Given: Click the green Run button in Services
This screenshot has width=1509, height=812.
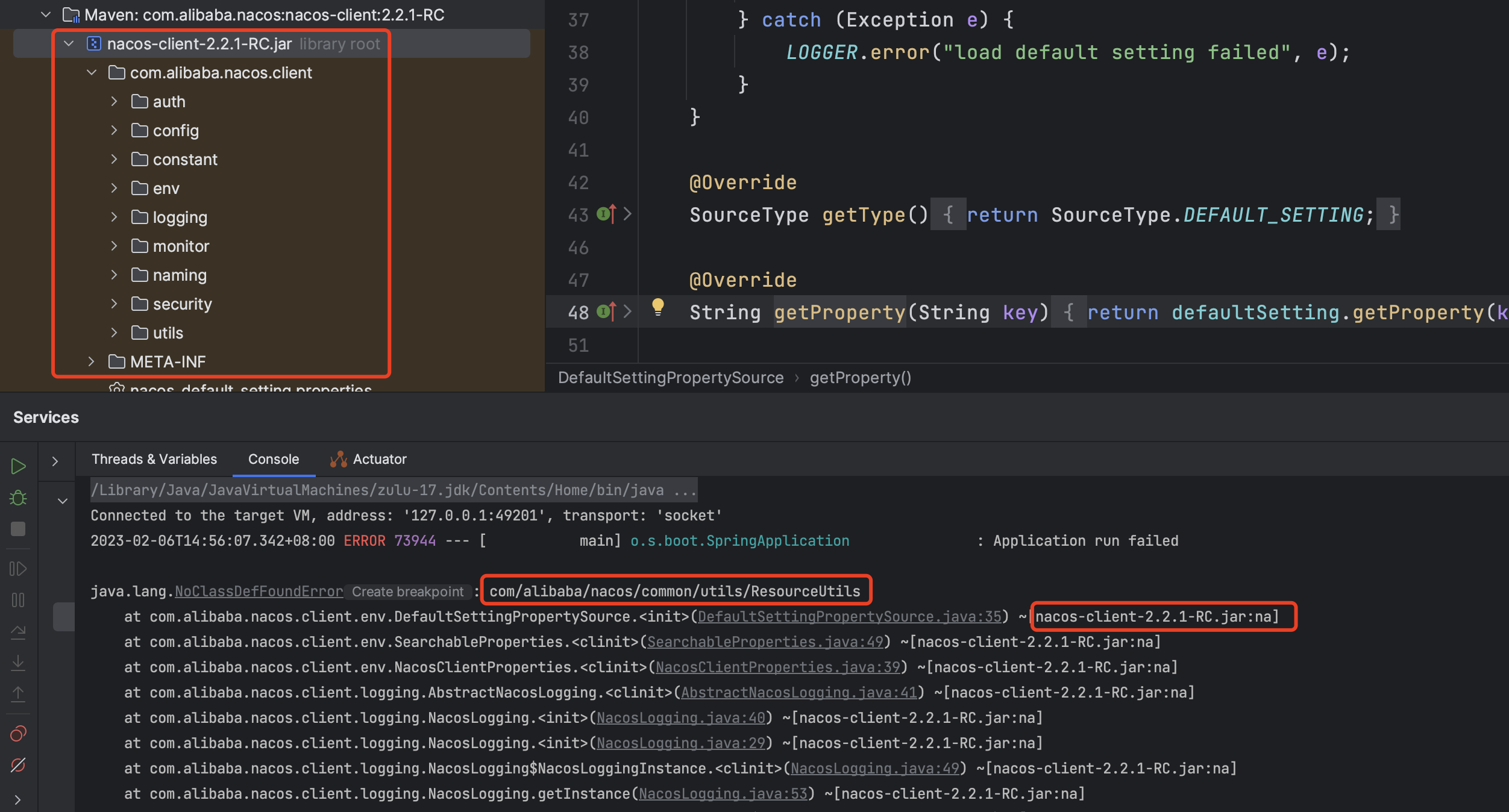Looking at the screenshot, I should click(x=18, y=466).
